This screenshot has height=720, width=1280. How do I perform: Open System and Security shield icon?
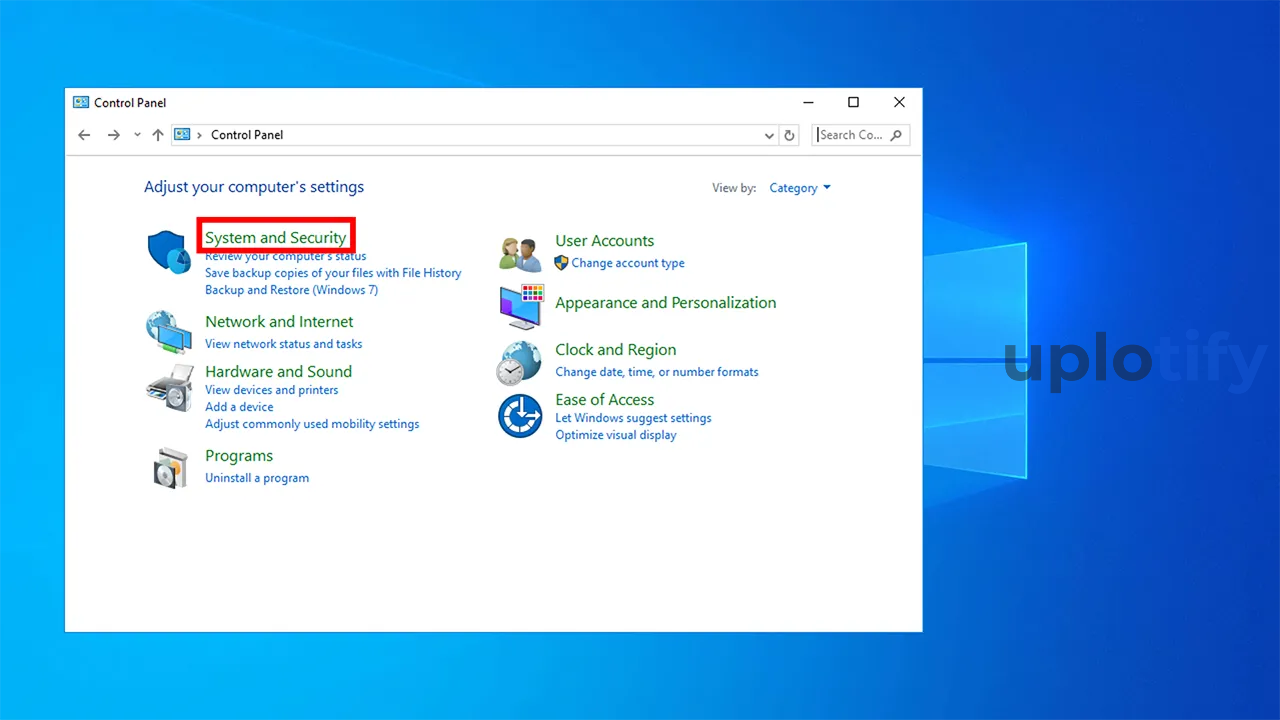pyautogui.click(x=169, y=251)
